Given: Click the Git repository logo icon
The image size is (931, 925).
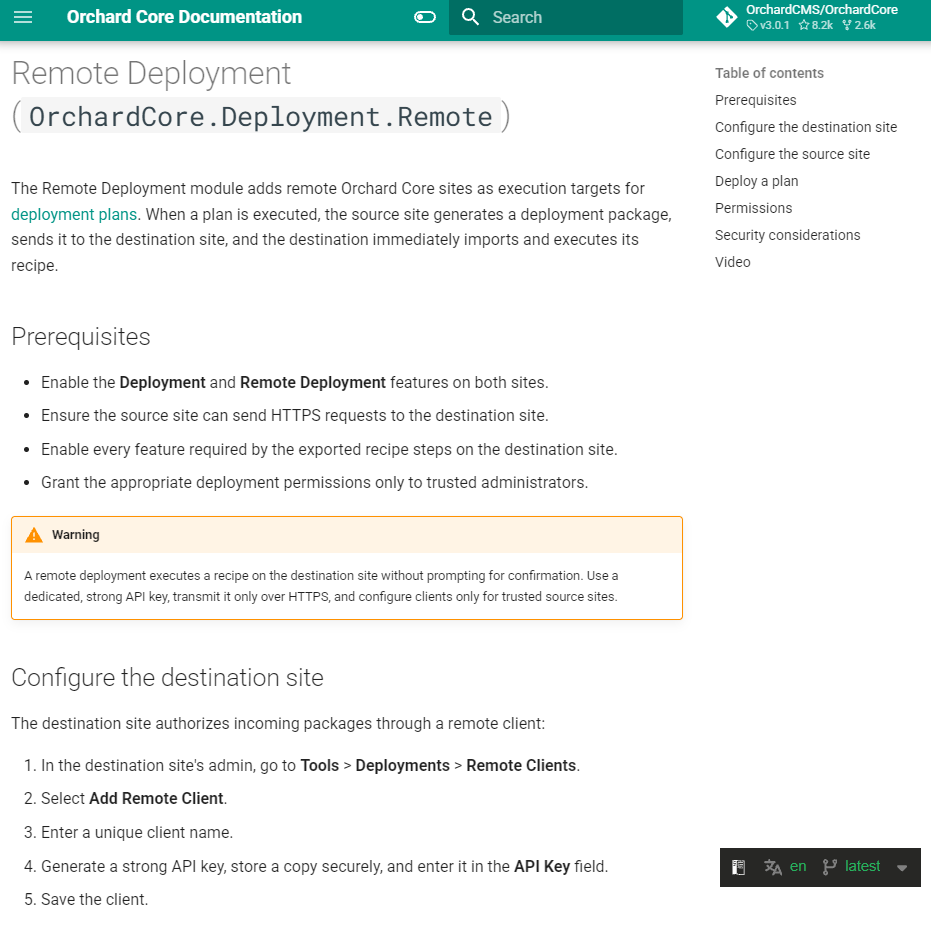Looking at the screenshot, I should [x=727, y=17].
